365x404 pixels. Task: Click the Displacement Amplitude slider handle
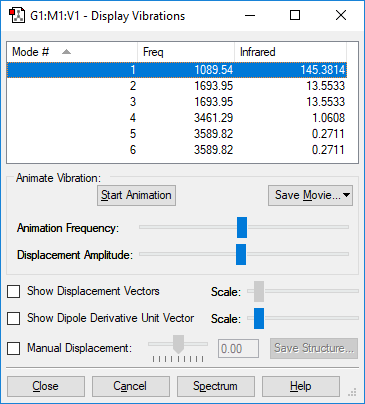tap(241, 254)
